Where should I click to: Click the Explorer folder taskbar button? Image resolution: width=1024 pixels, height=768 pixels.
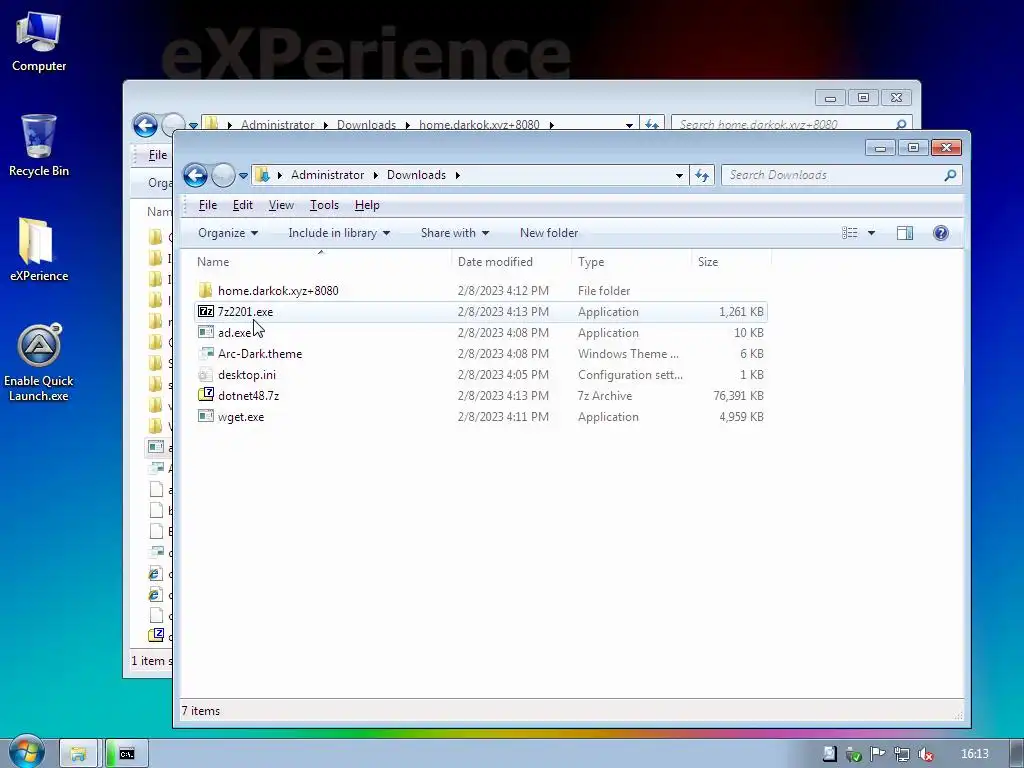point(78,754)
